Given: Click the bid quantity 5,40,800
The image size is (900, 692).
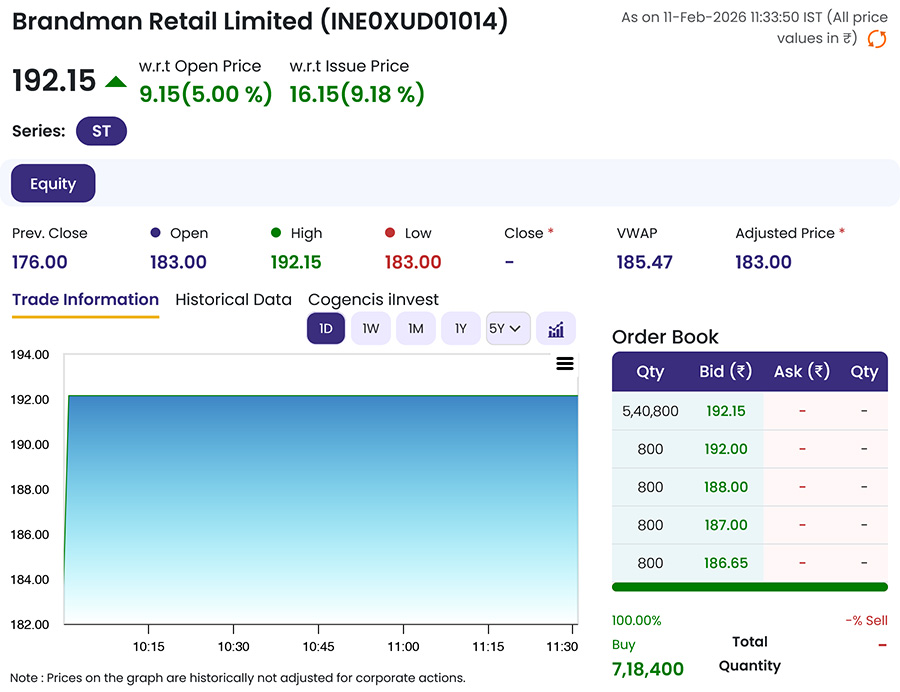Looking at the screenshot, I should pyautogui.click(x=650, y=411).
